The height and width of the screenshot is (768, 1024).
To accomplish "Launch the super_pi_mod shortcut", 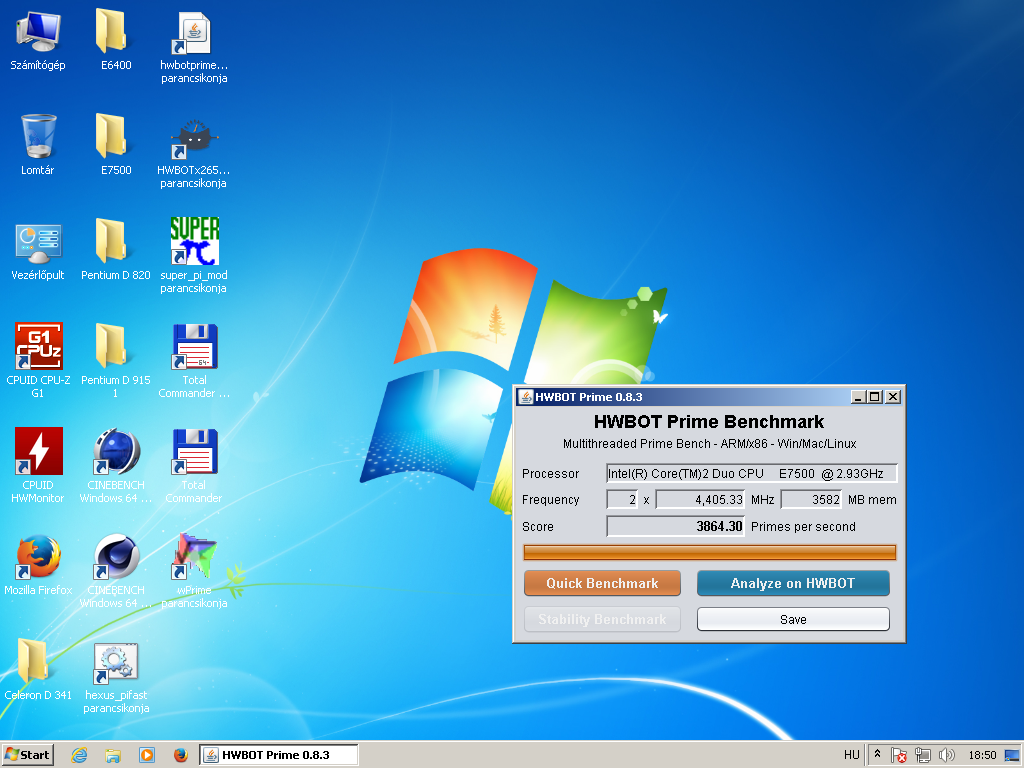I will coord(194,255).
